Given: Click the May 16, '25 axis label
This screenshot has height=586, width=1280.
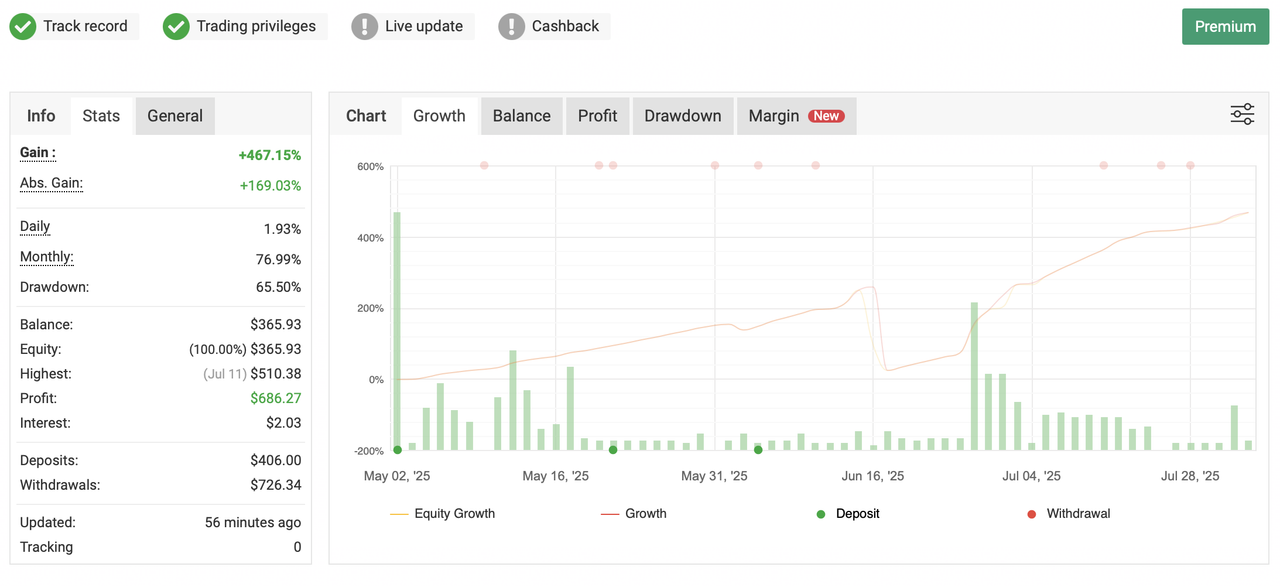Looking at the screenshot, I should coord(555,476).
